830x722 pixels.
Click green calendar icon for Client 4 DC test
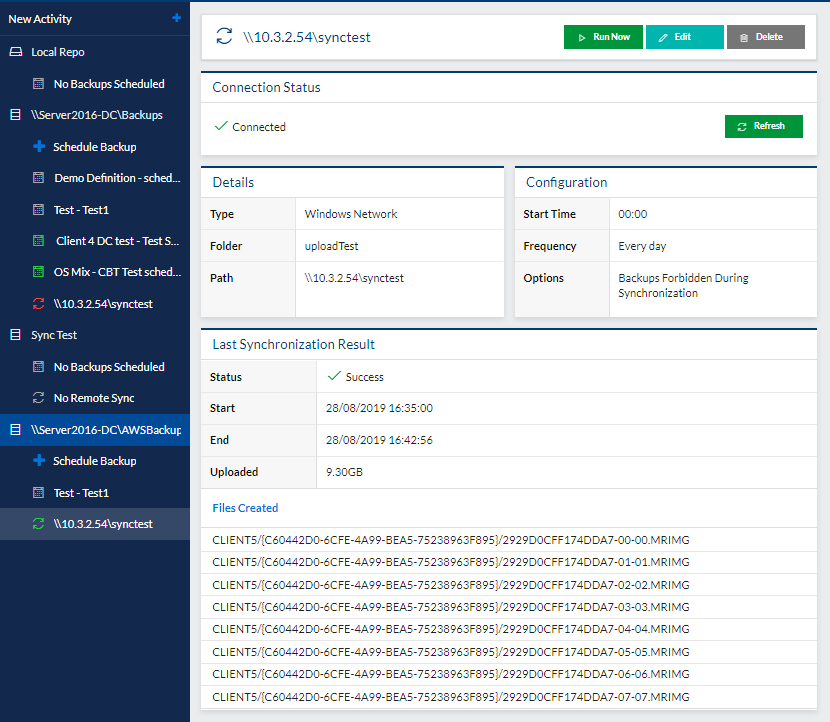(x=39, y=241)
